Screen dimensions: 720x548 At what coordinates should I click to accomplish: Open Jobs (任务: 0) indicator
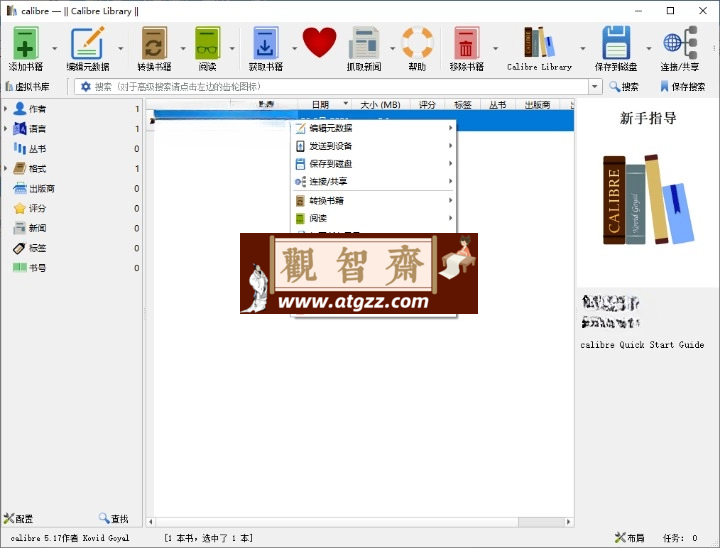pos(680,538)
